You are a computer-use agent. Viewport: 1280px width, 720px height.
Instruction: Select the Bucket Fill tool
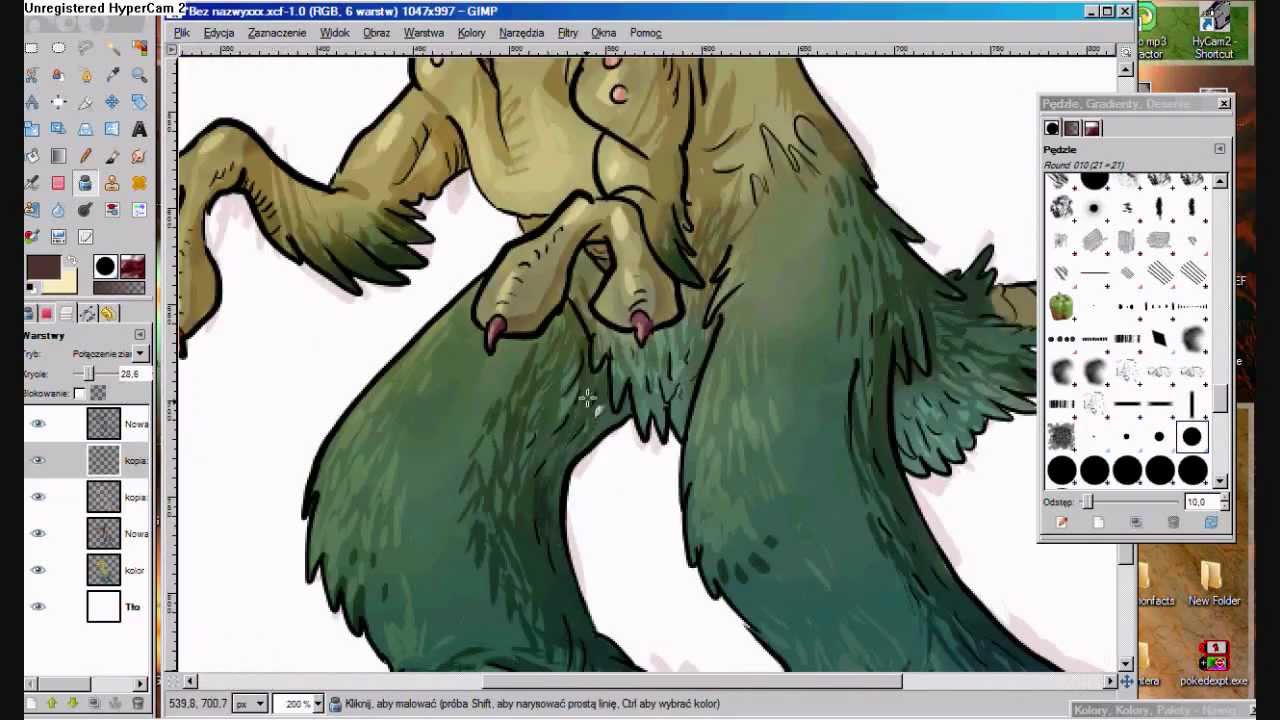point(32,156)
